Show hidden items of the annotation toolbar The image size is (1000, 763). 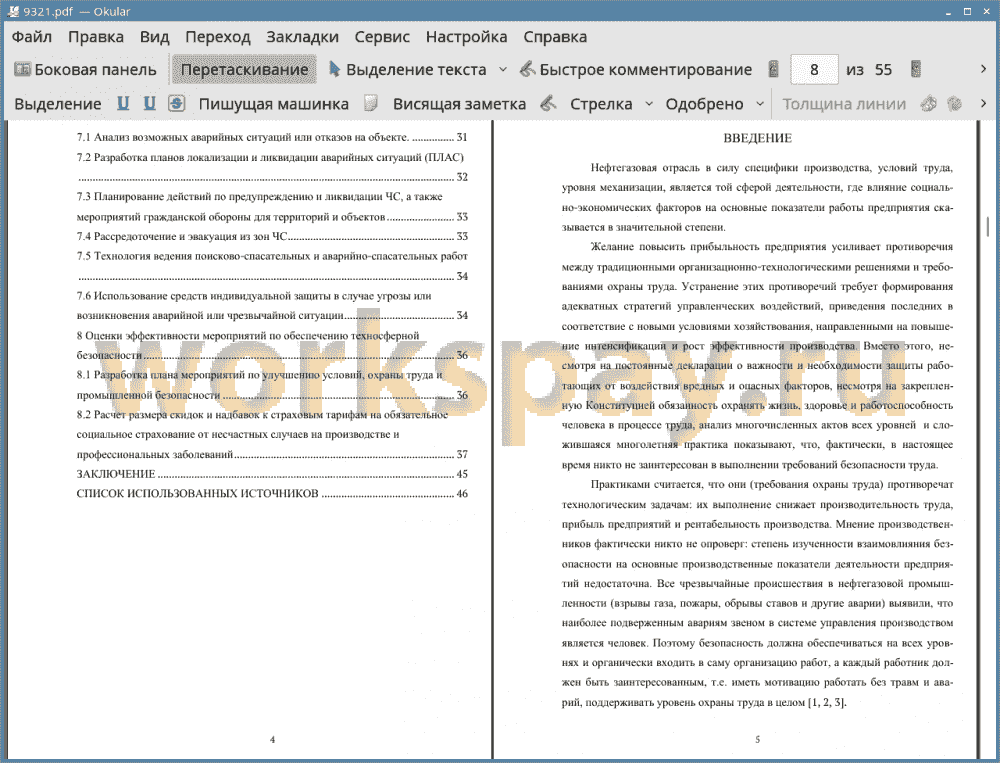(x=983, y=103)
